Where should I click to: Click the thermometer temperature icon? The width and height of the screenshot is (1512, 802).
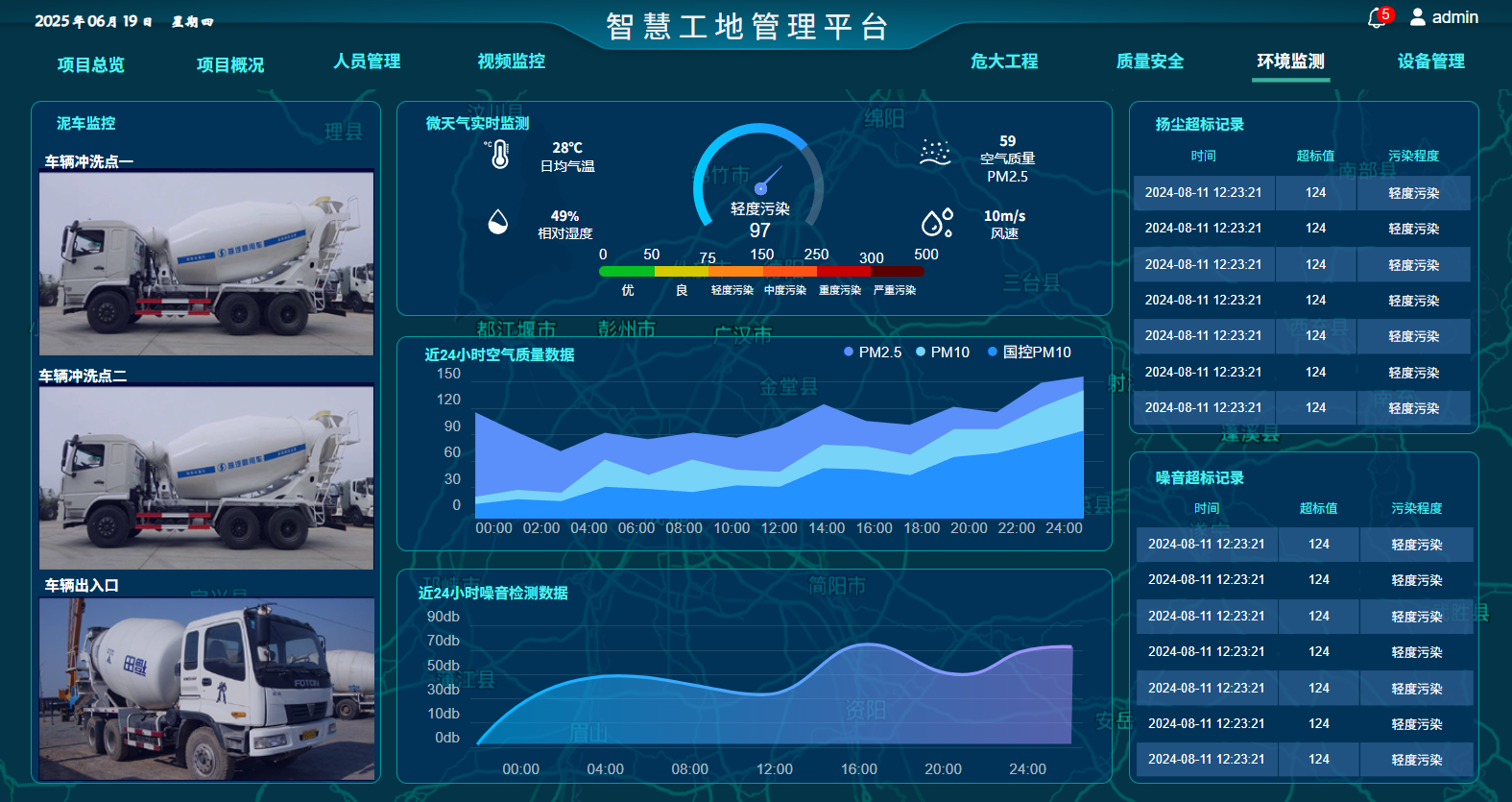click(499, 155)
